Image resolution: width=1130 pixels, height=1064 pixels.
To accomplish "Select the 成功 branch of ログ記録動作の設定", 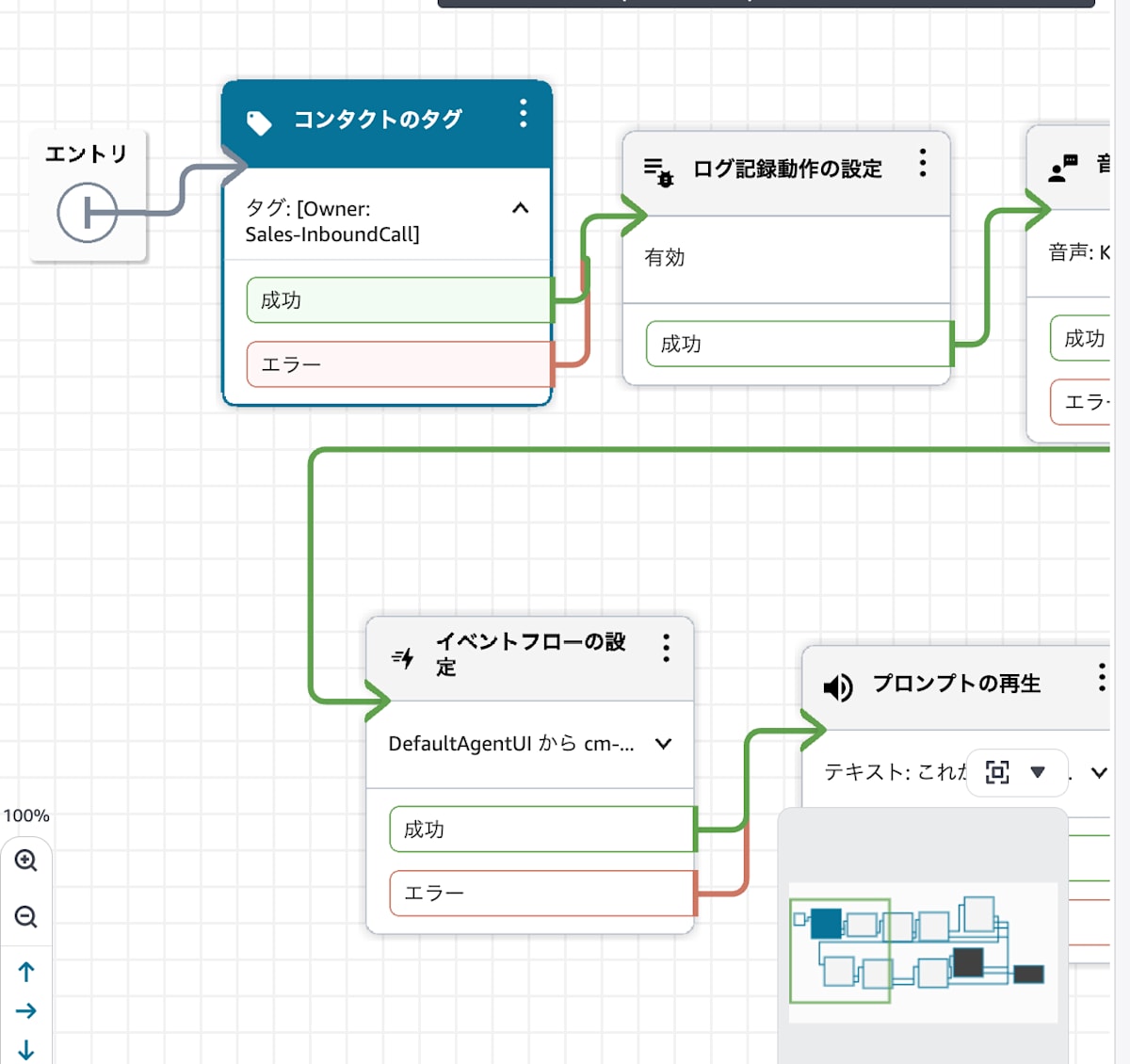I will 799,344.
